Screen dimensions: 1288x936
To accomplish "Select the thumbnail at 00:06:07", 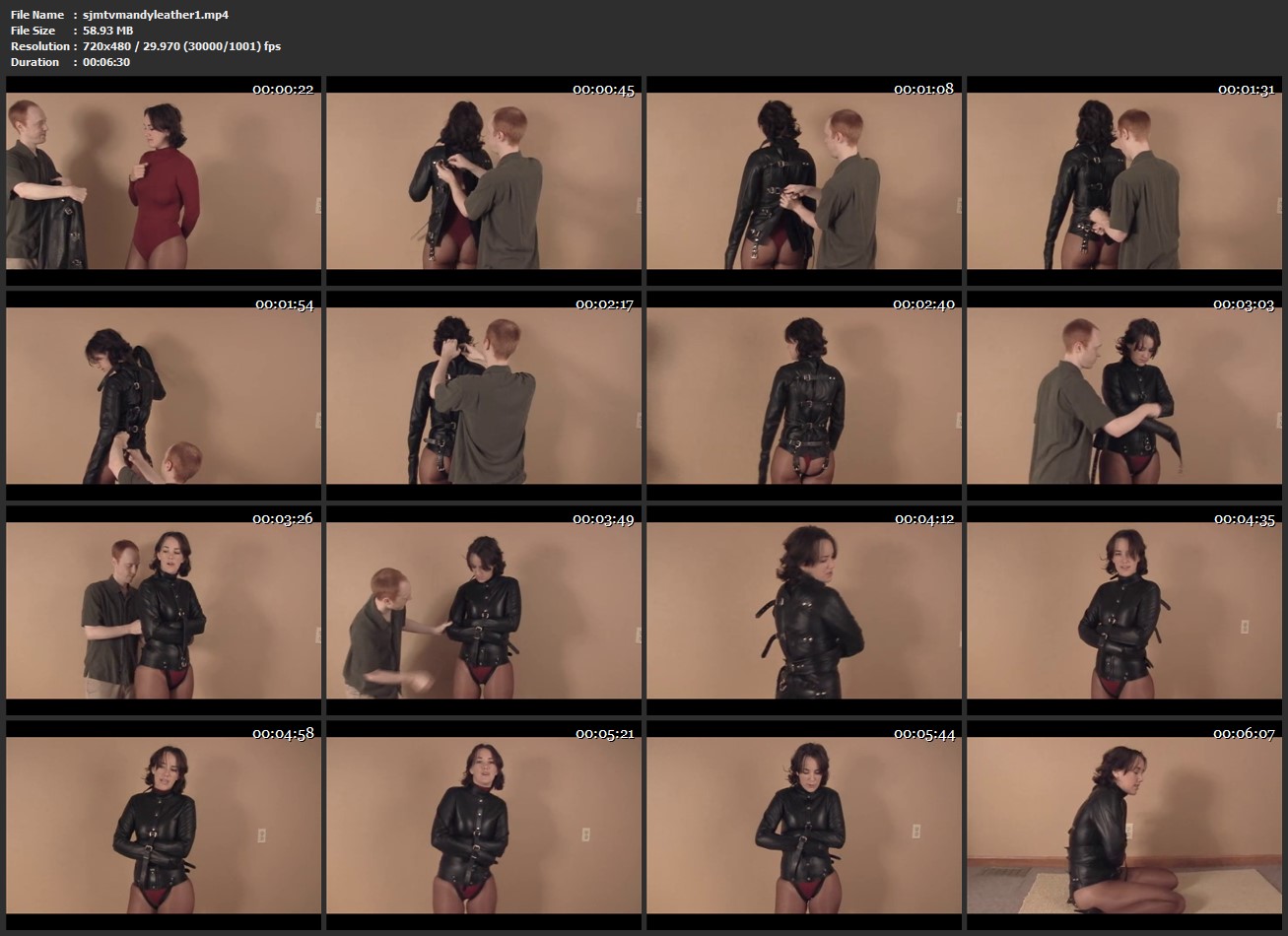I will pyautogui.click(x=1124, y=826).
